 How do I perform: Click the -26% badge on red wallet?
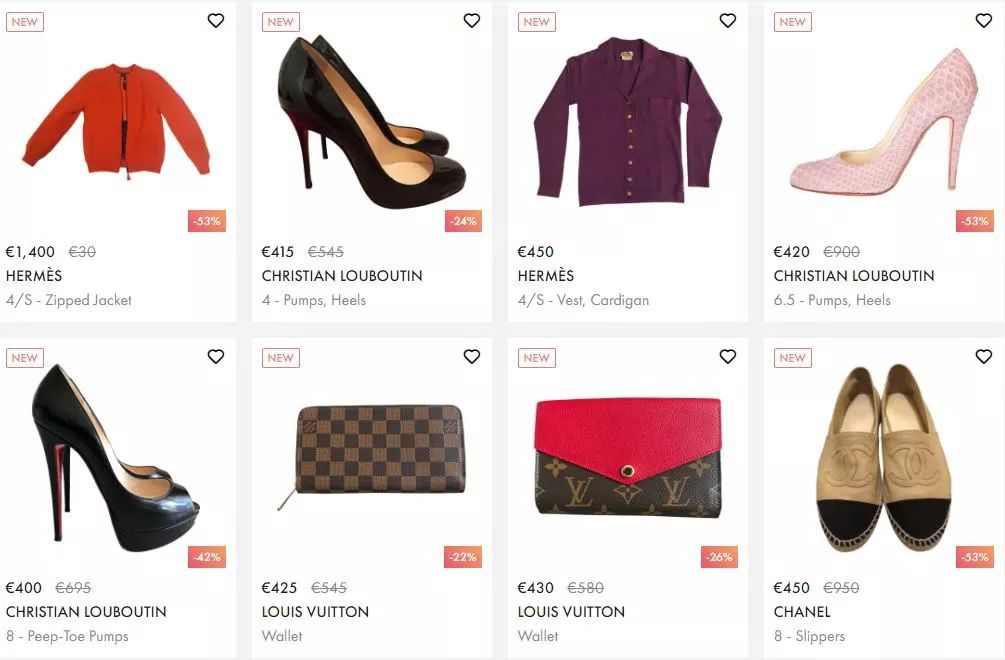[x=719, y=557]
